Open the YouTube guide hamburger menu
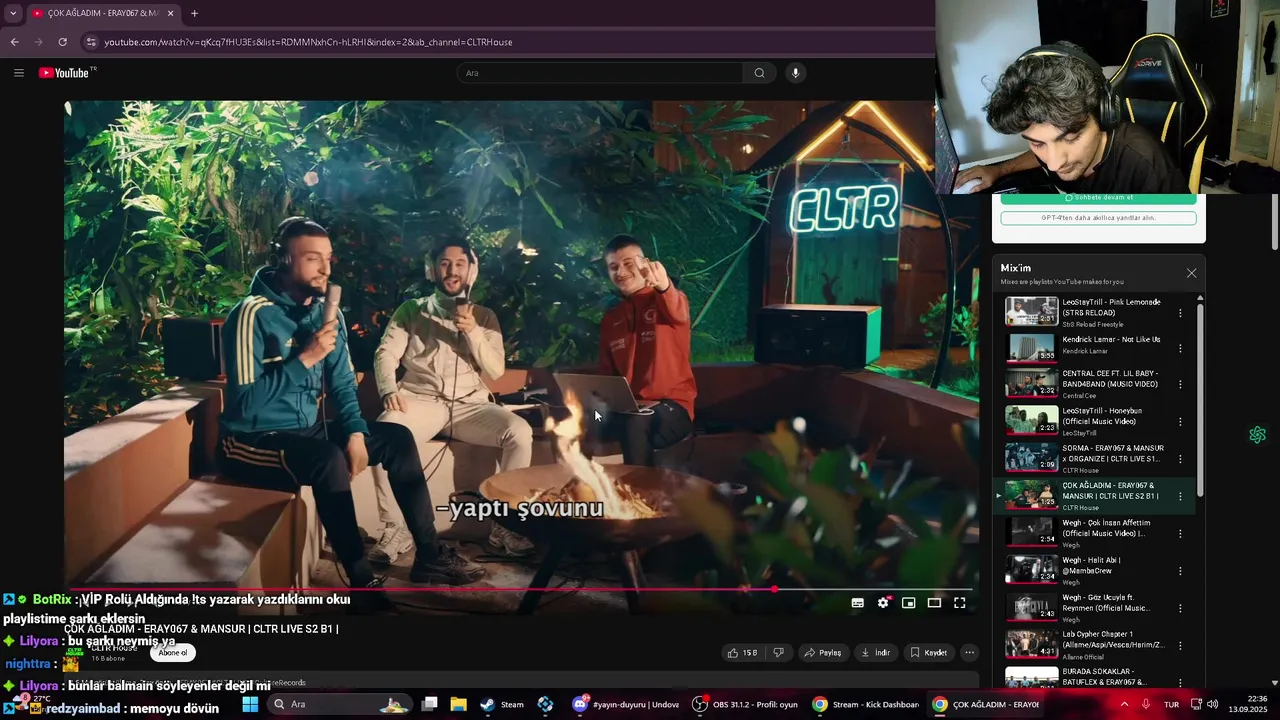The image size is (1280, 720). (x=18, y=72)
